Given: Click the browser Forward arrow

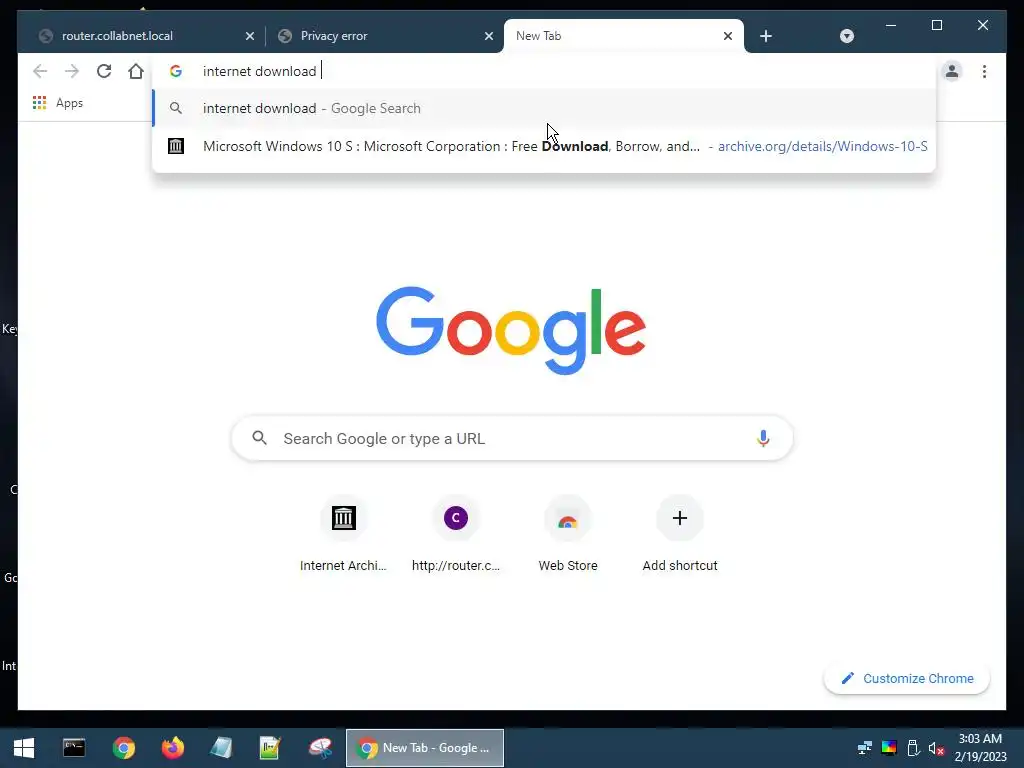Looking at the screenshot, I should [72, 71].
